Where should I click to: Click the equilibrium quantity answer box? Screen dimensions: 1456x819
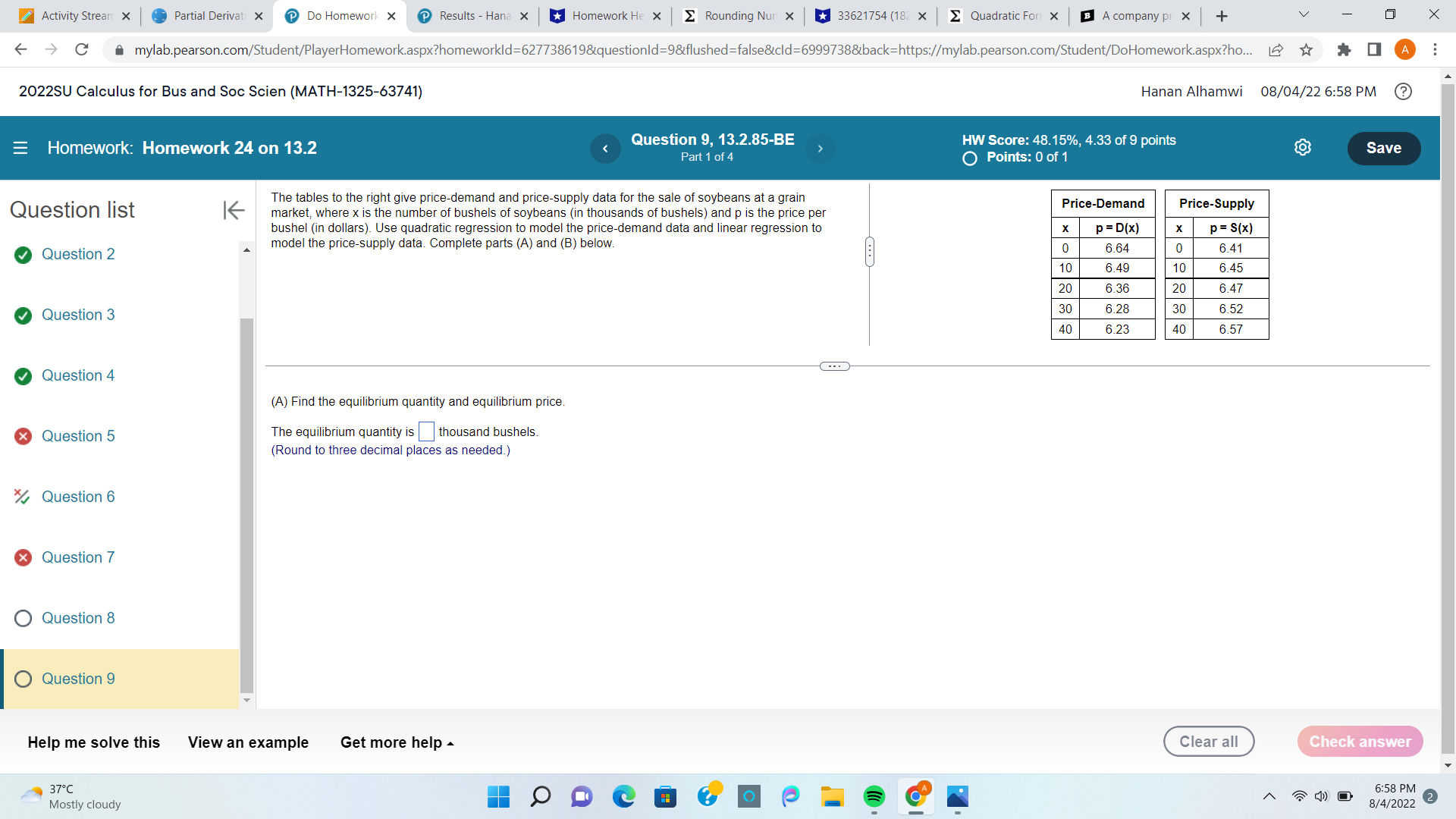[x=426, y=431]
